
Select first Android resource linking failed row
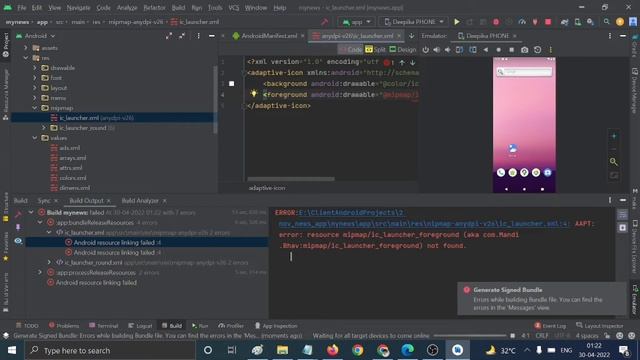coord(147,242)
